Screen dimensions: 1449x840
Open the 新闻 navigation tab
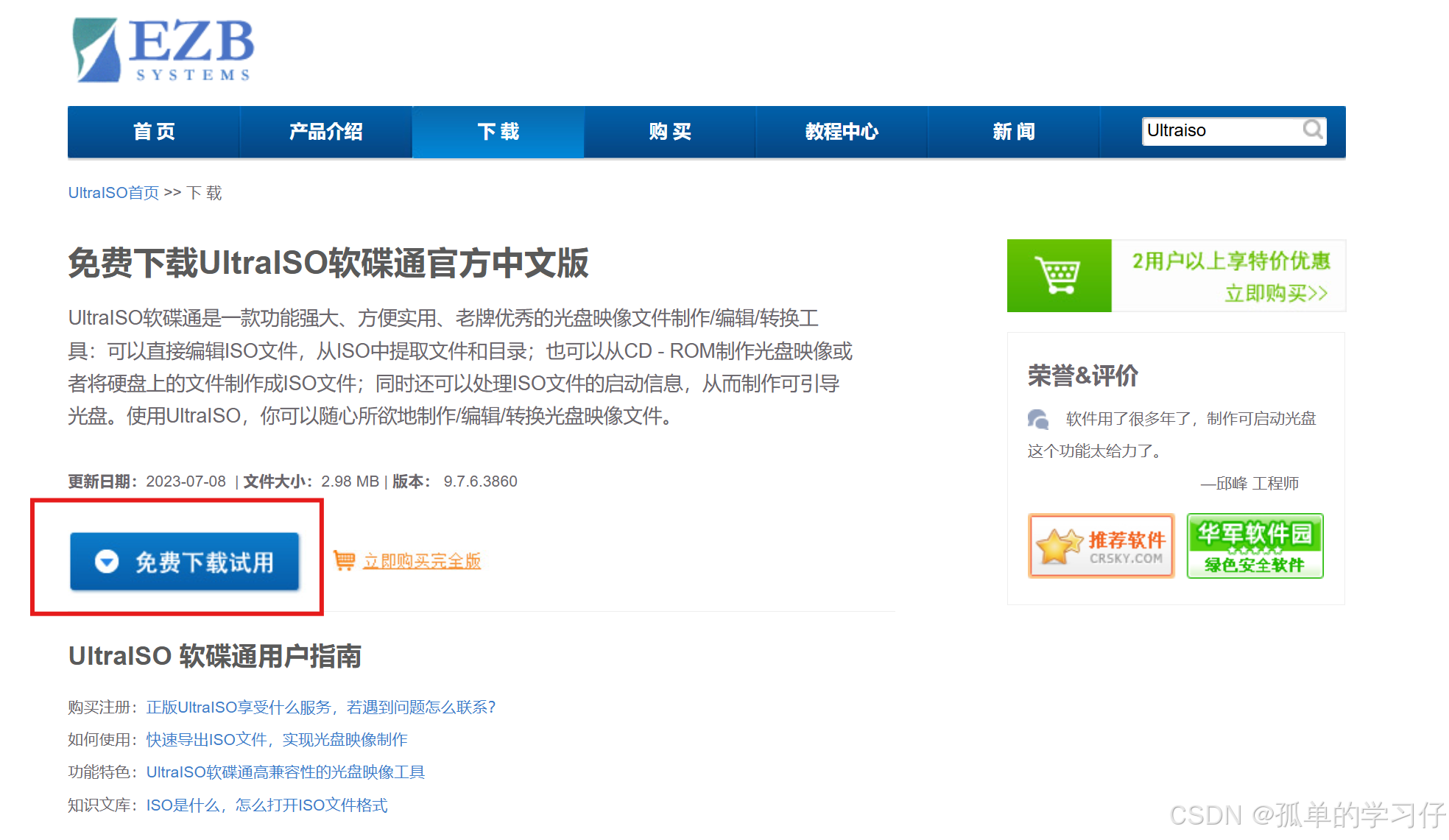[x=1014, y=132]
